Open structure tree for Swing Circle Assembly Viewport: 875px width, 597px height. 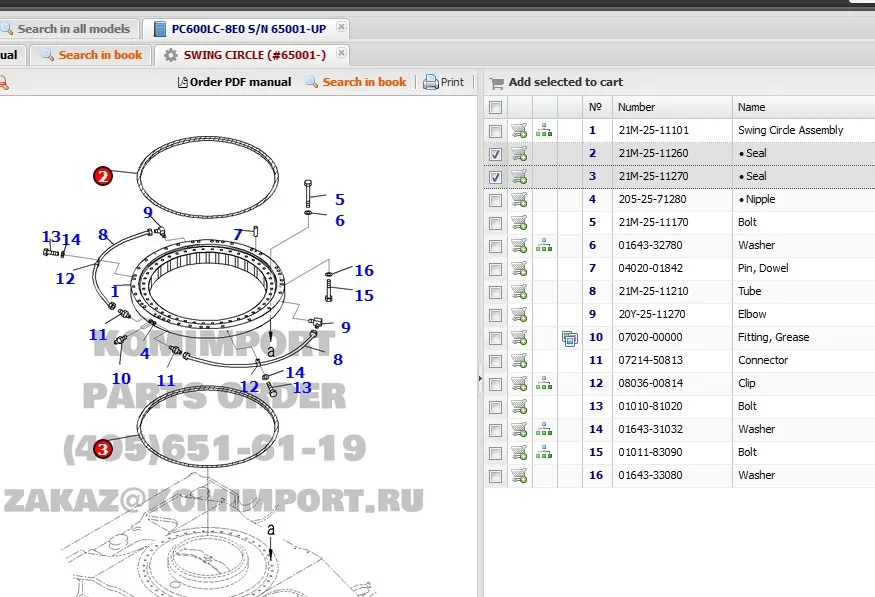[544, 131]
